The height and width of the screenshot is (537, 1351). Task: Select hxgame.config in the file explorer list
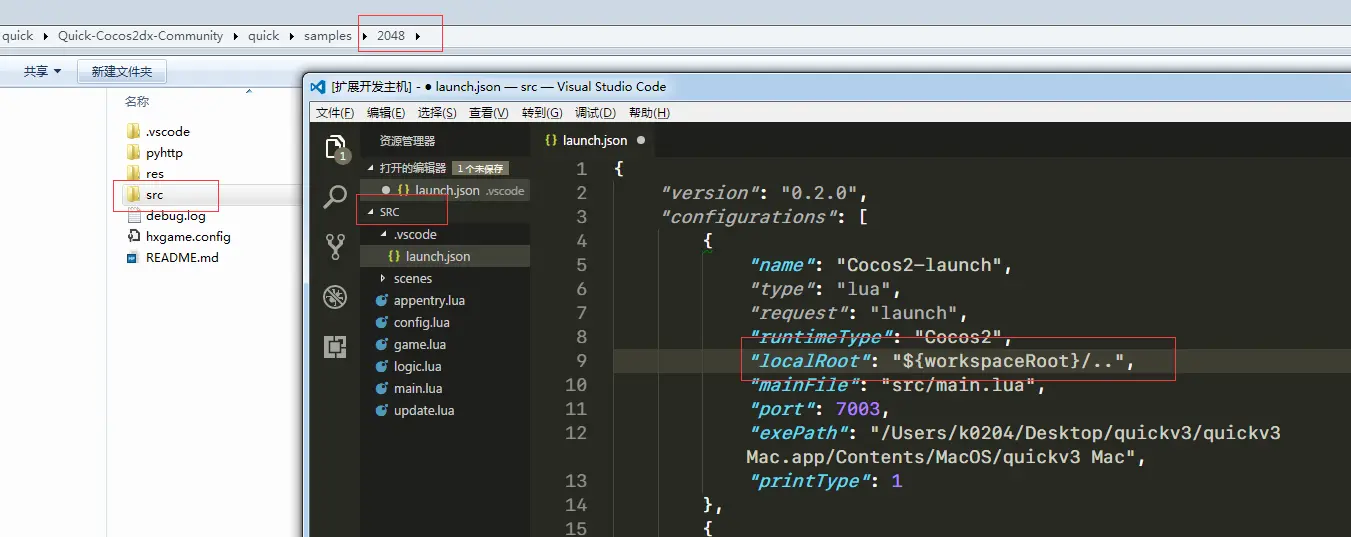click(188, 236)
